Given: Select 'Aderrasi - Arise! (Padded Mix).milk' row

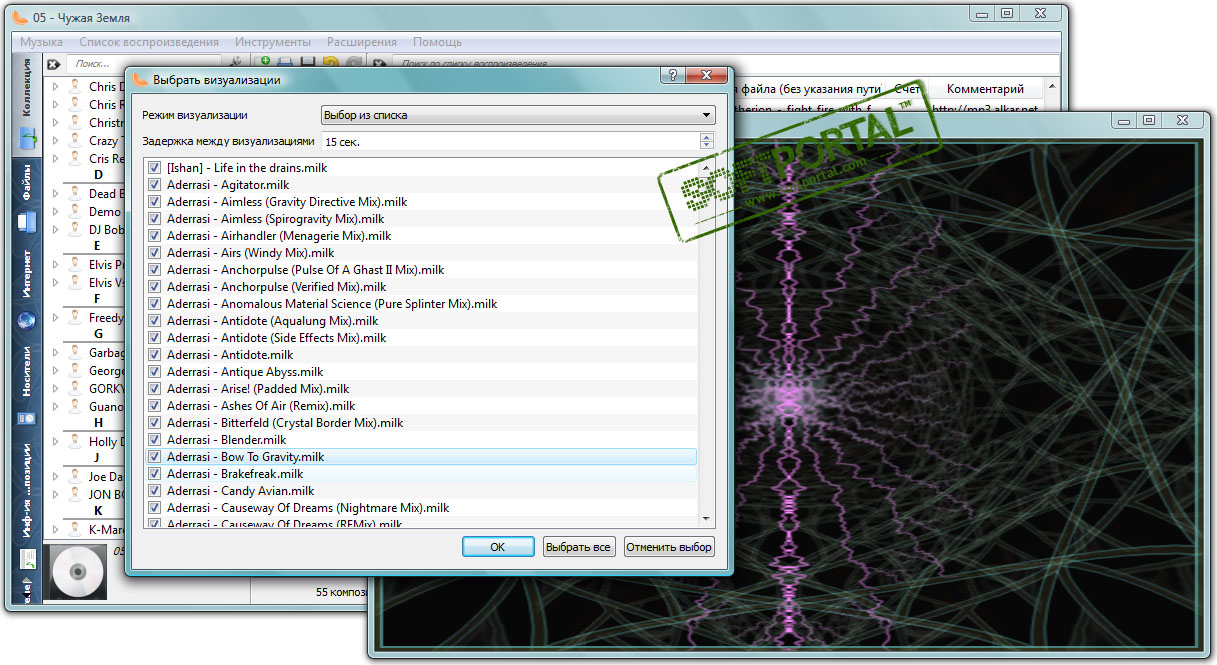Looking at the screenshot, I should (x=421, y=389).
